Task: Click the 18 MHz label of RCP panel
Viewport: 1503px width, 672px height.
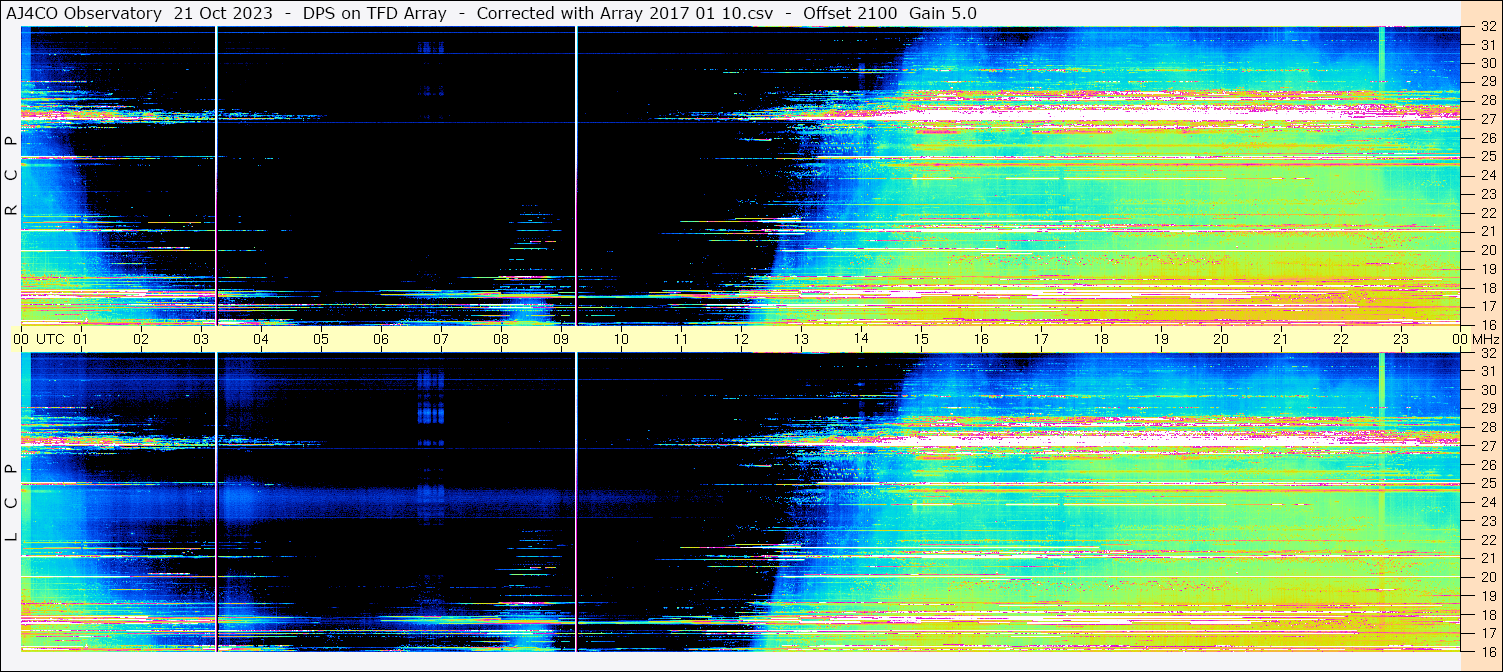Action: [1487, 287]
